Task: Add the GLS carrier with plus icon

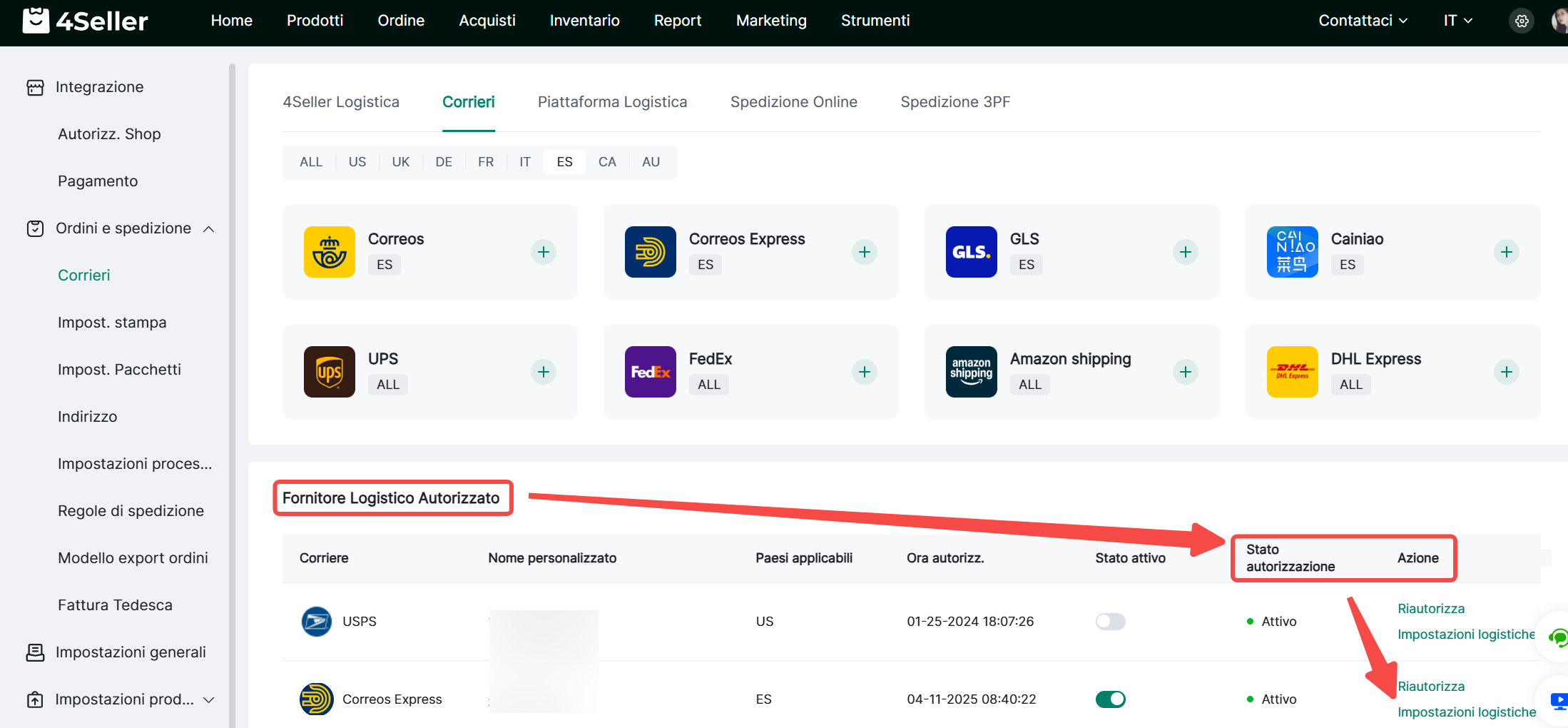Action: (x=1185, y=252)
